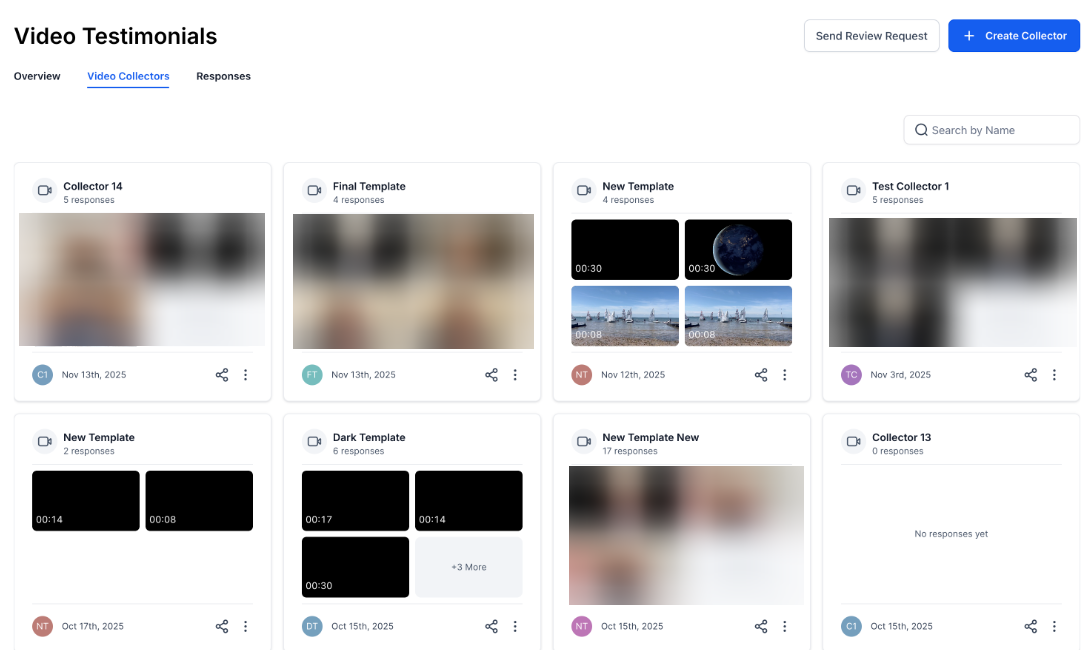
Task: Click the Search by Name field
Action: pyautogui.click(x=1000, y=130)
